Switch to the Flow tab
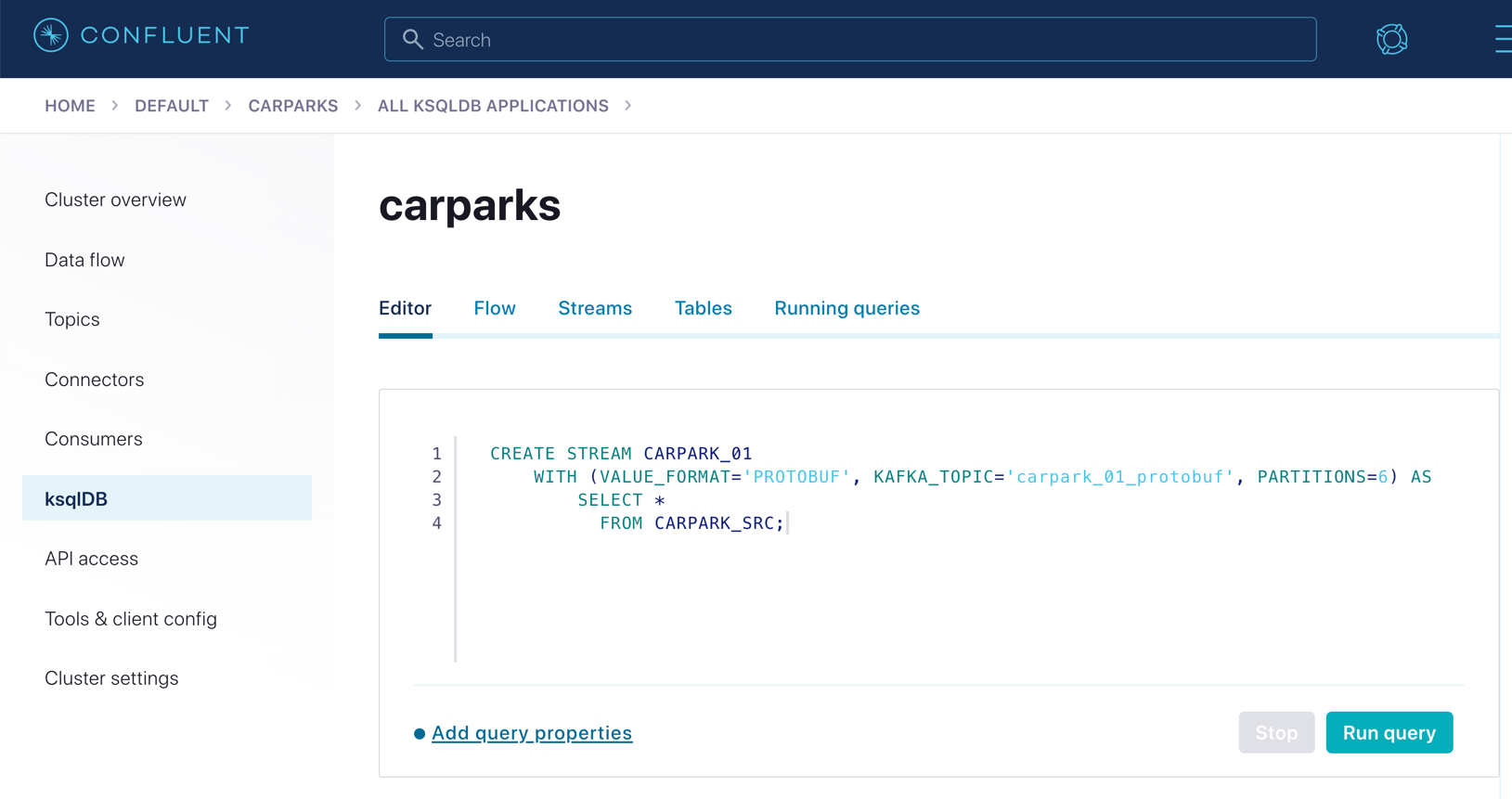1512x799 pixels. pos(494,308)
